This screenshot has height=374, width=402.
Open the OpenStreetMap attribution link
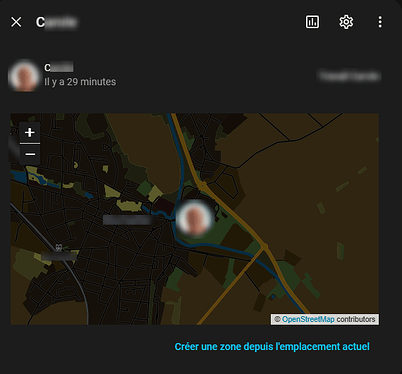(x=308, y=319)
